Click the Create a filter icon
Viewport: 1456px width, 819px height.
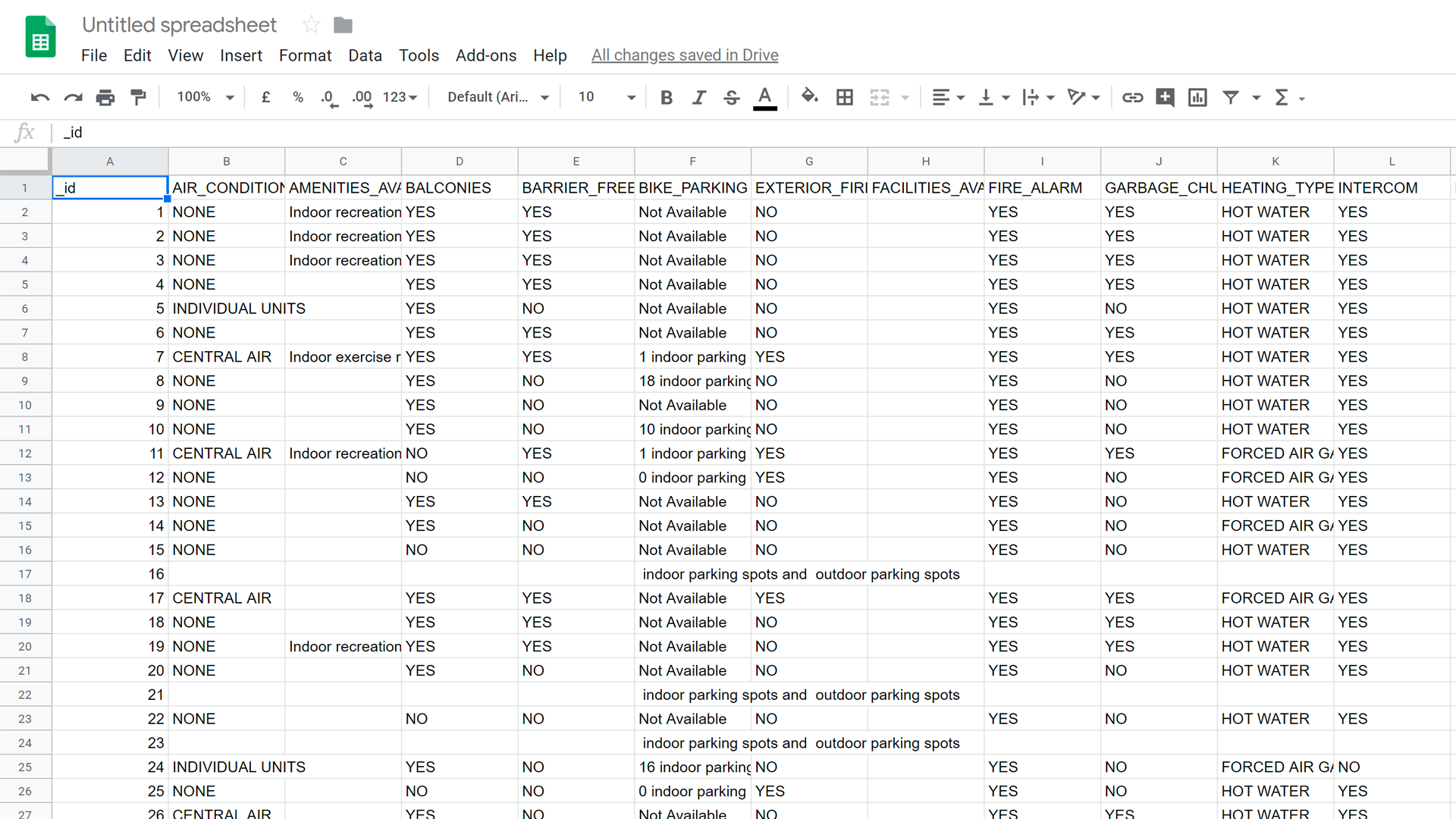coord(1231,97)
